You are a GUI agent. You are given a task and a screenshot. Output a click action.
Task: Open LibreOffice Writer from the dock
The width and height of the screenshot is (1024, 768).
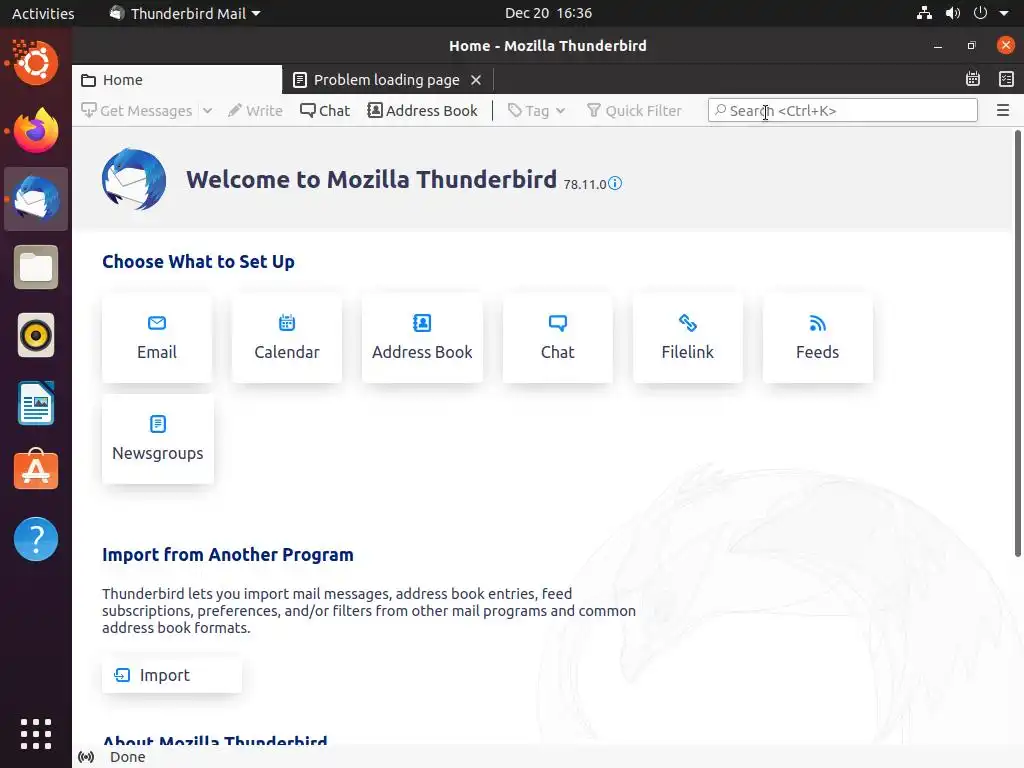click(36, 404)
